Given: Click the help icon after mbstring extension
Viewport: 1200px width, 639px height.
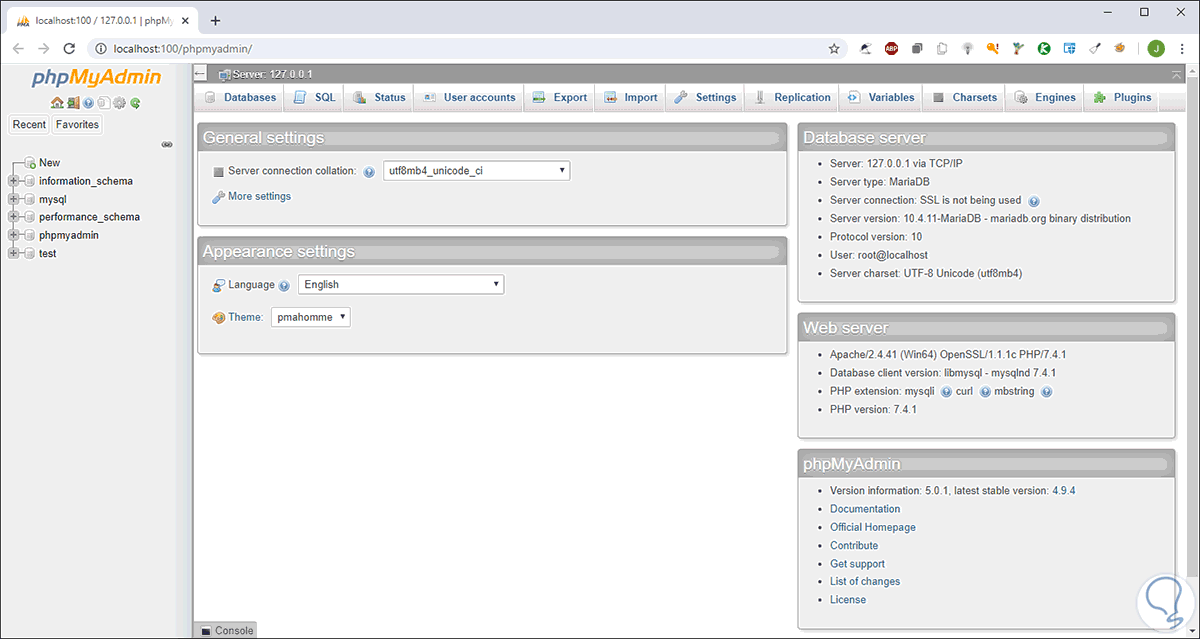Looking at the screenshot, I should (x=1047, y=392).
